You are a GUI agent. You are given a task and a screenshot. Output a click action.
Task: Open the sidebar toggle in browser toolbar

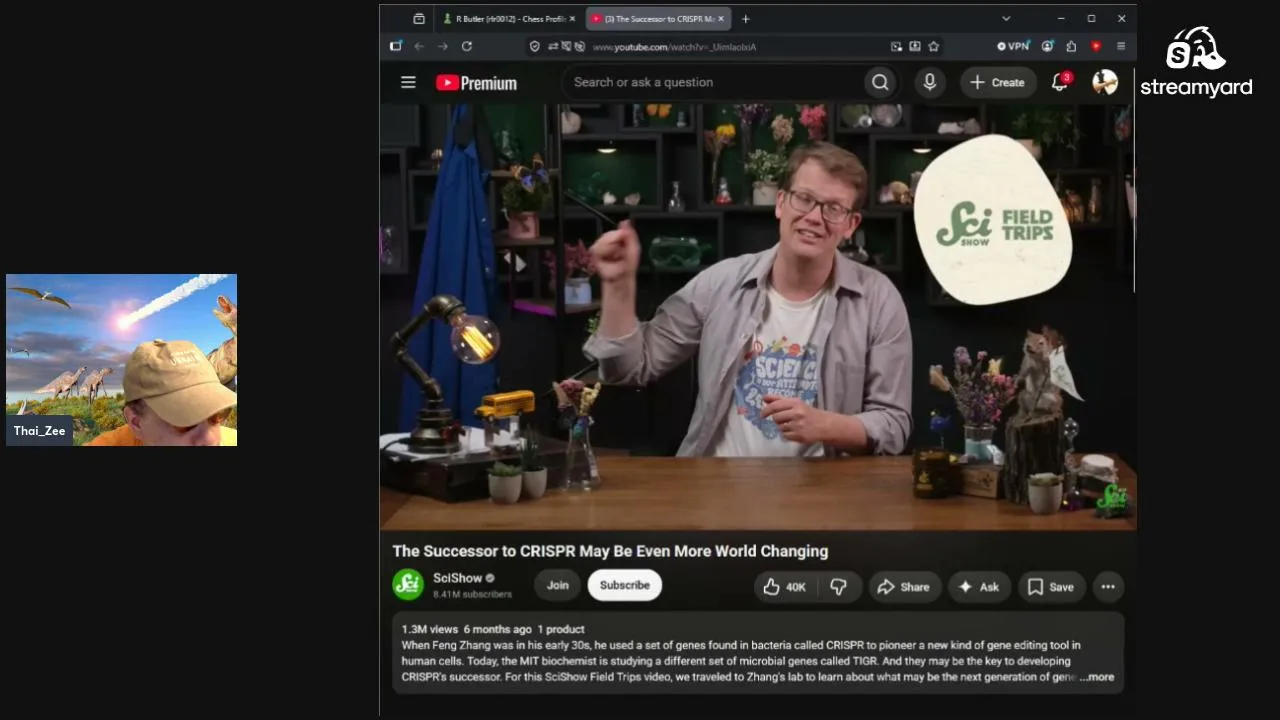(396, 46)
